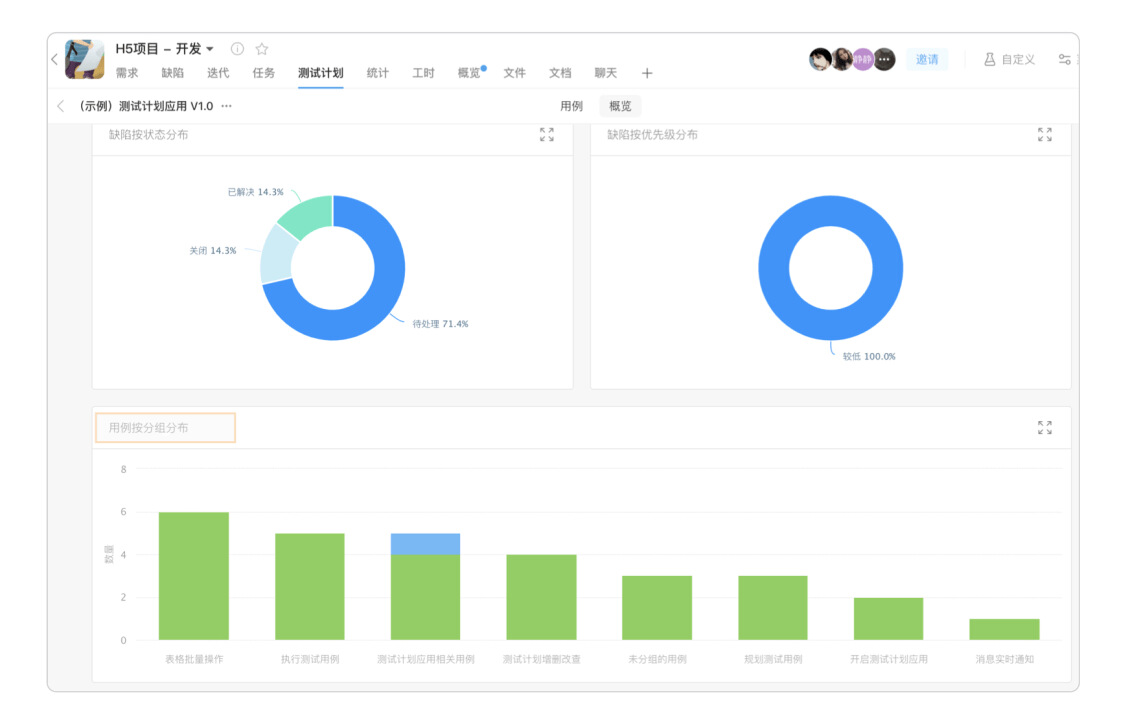This screenshot has height=726, width=1125.
Task: Expand the 用例按分组分布 chart fullscreen
Action: click(1045, 428)
